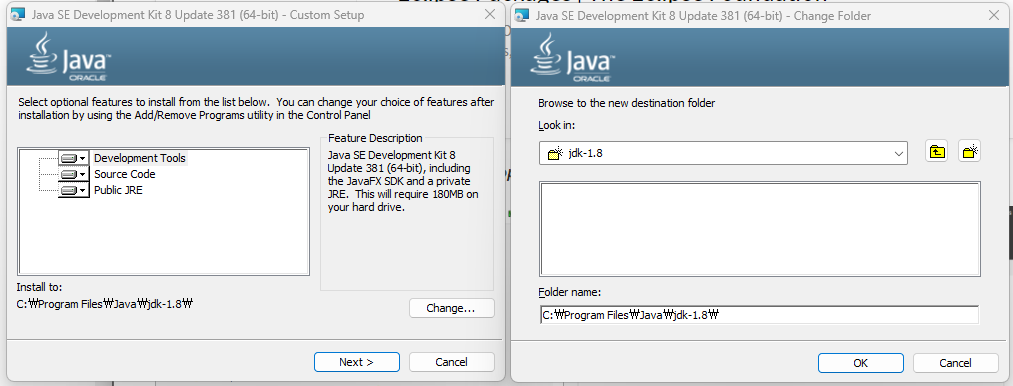Viewport: 1013px width, 386px height.
Task: Click the Custom Setup title bar Java icon
Action: [19, 14]
